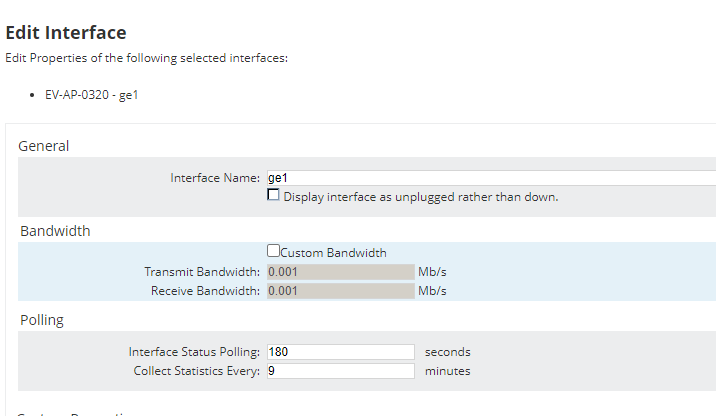The width and height of the screenshot is (716, 416).
Task: Click the 'Interface Name:' label
Action: [215, 178]
